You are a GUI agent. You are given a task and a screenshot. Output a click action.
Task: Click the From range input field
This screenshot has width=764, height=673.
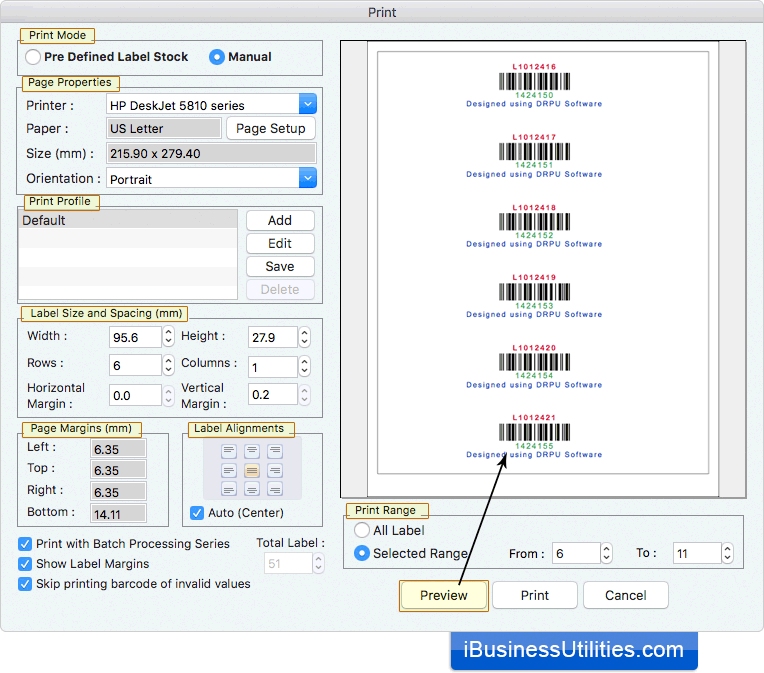coord(576,553)
